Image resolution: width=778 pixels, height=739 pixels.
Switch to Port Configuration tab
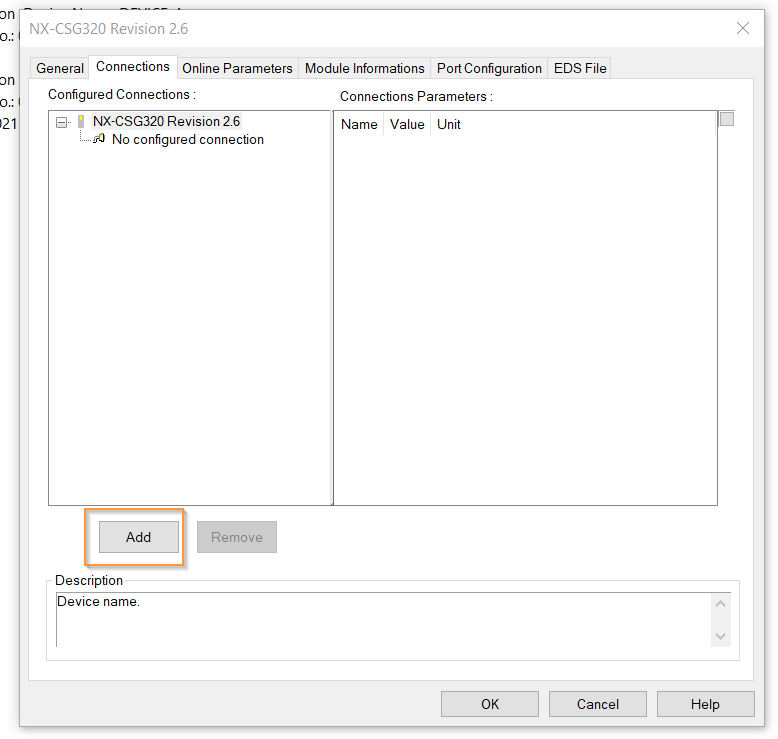point(489,68)
